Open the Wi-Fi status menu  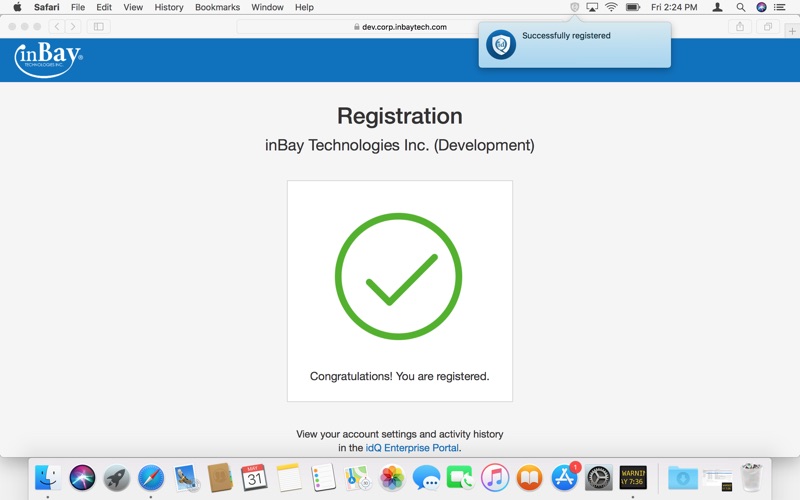pos(611,7)
